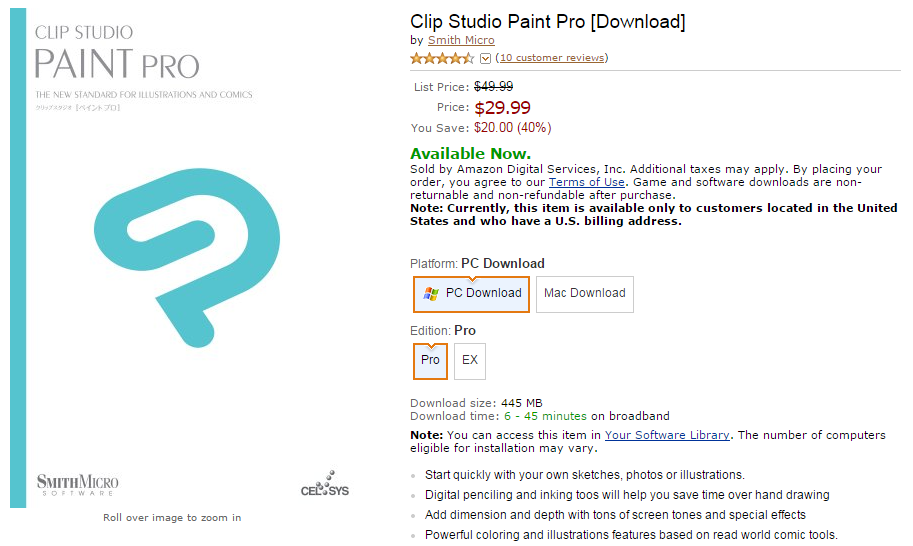Screen dimensions: 913x546
Task: Click the $29.99 price text
Action: (502, 107)
